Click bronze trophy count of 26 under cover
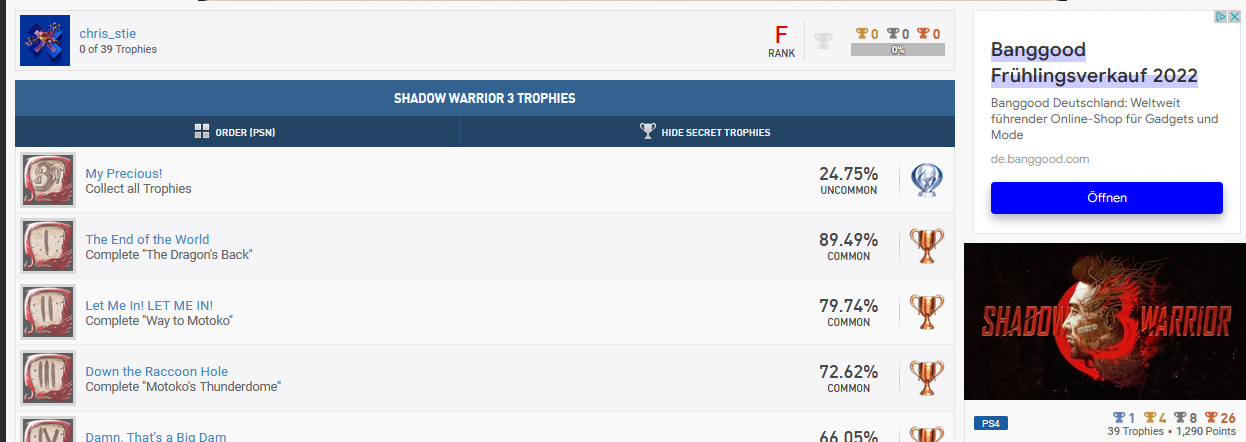Image resolution: width=1246 pixels, height=442 pixels. (1221, 417)
